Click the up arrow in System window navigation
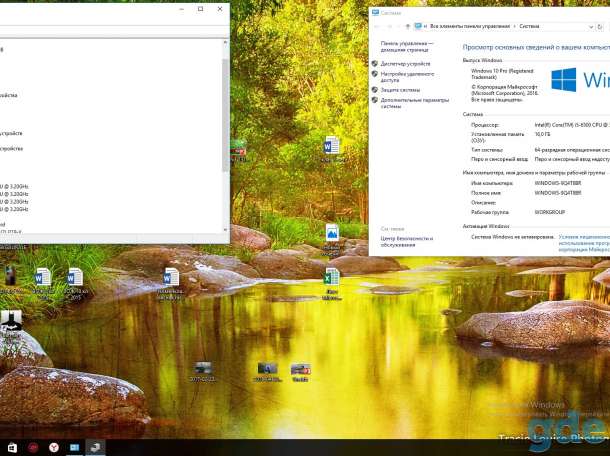Viewport: 610px width, 456px height. [407, 26]
